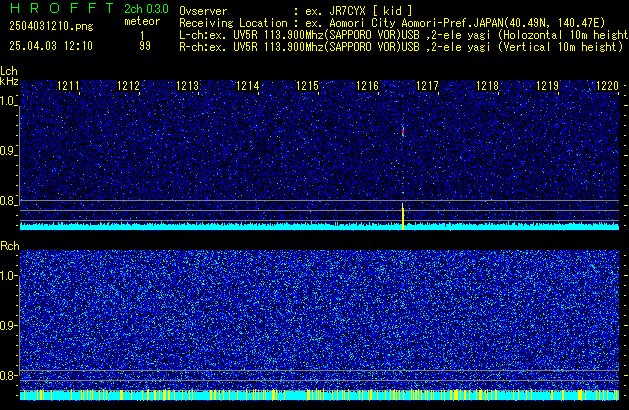Screen dimensions: 629x410
Task: Click the value 99 under meteor
Action: (145, 46)
